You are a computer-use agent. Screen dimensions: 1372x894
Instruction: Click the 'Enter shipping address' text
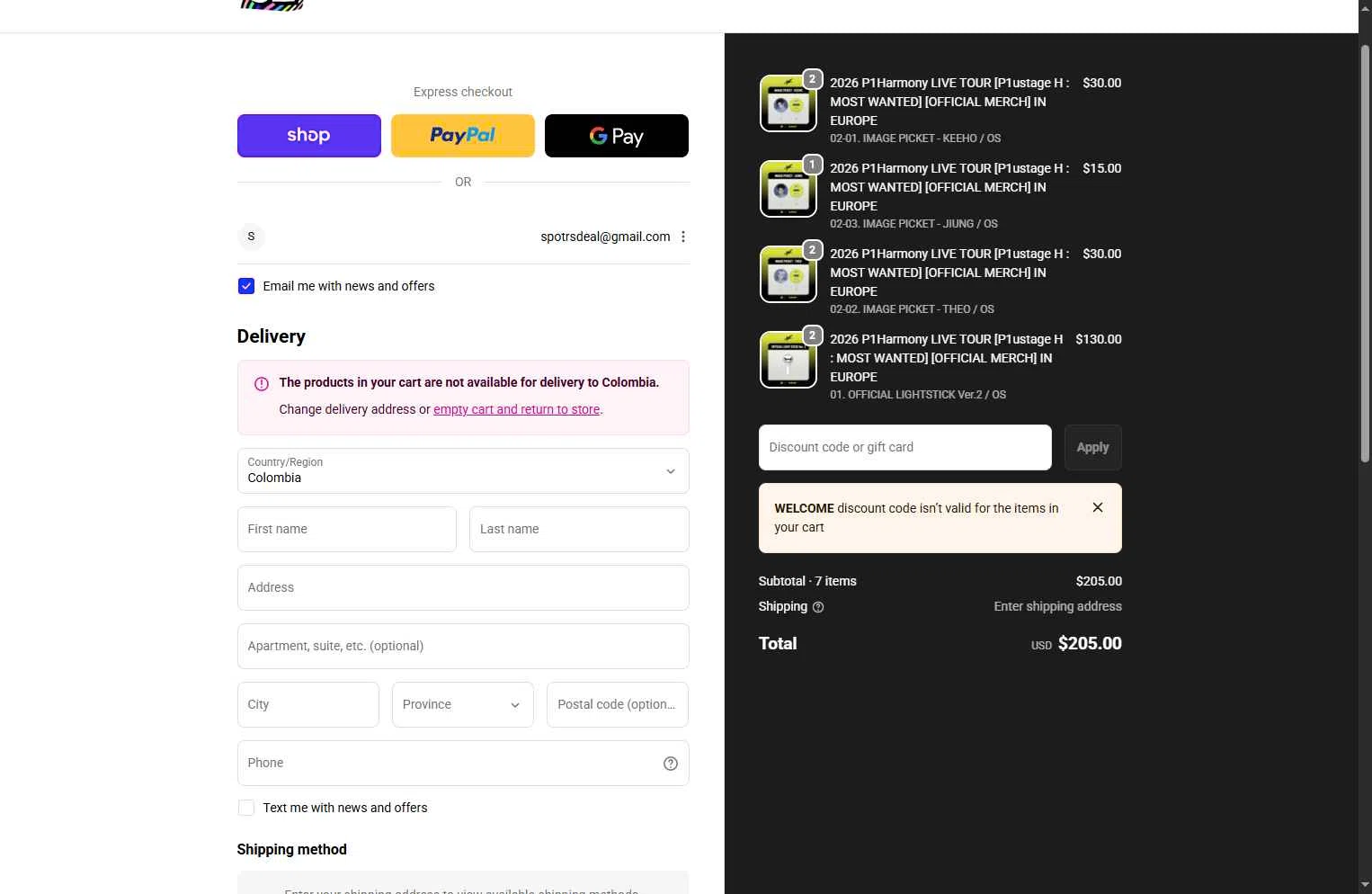tap(1057, 606)
